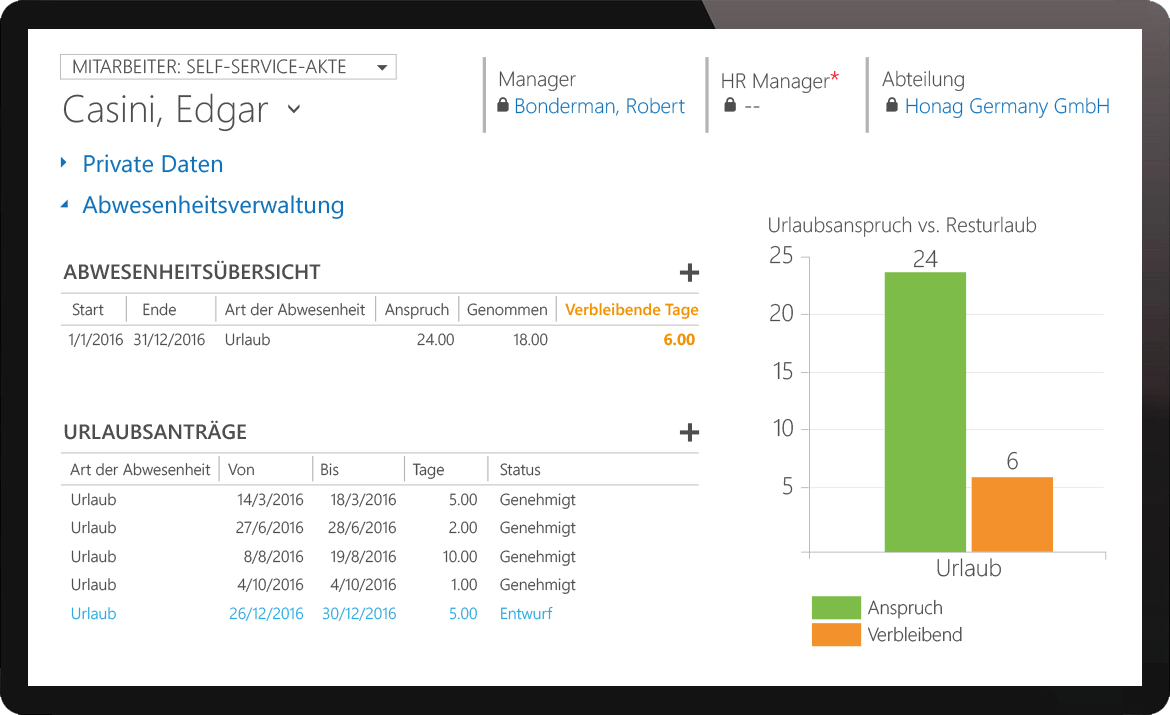Open the chevron menu next to Casini, Edgar
The image size is (1170, 715).
(294, 109)
